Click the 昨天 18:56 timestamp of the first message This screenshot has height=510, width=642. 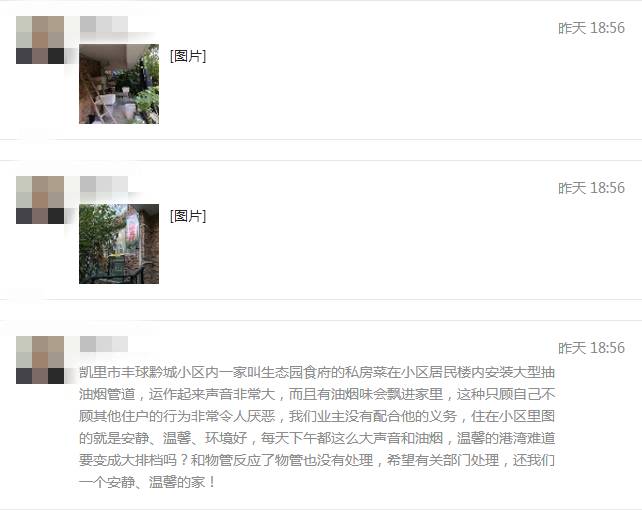pos(591,28)
